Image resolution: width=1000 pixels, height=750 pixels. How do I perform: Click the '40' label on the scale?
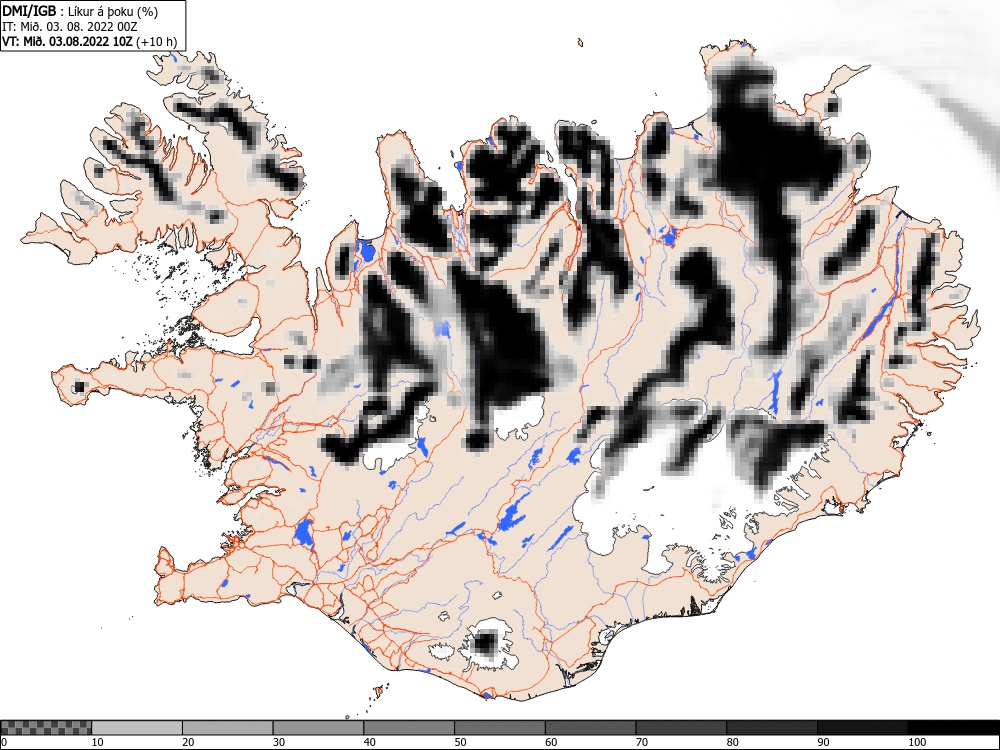tap(369, 742)
